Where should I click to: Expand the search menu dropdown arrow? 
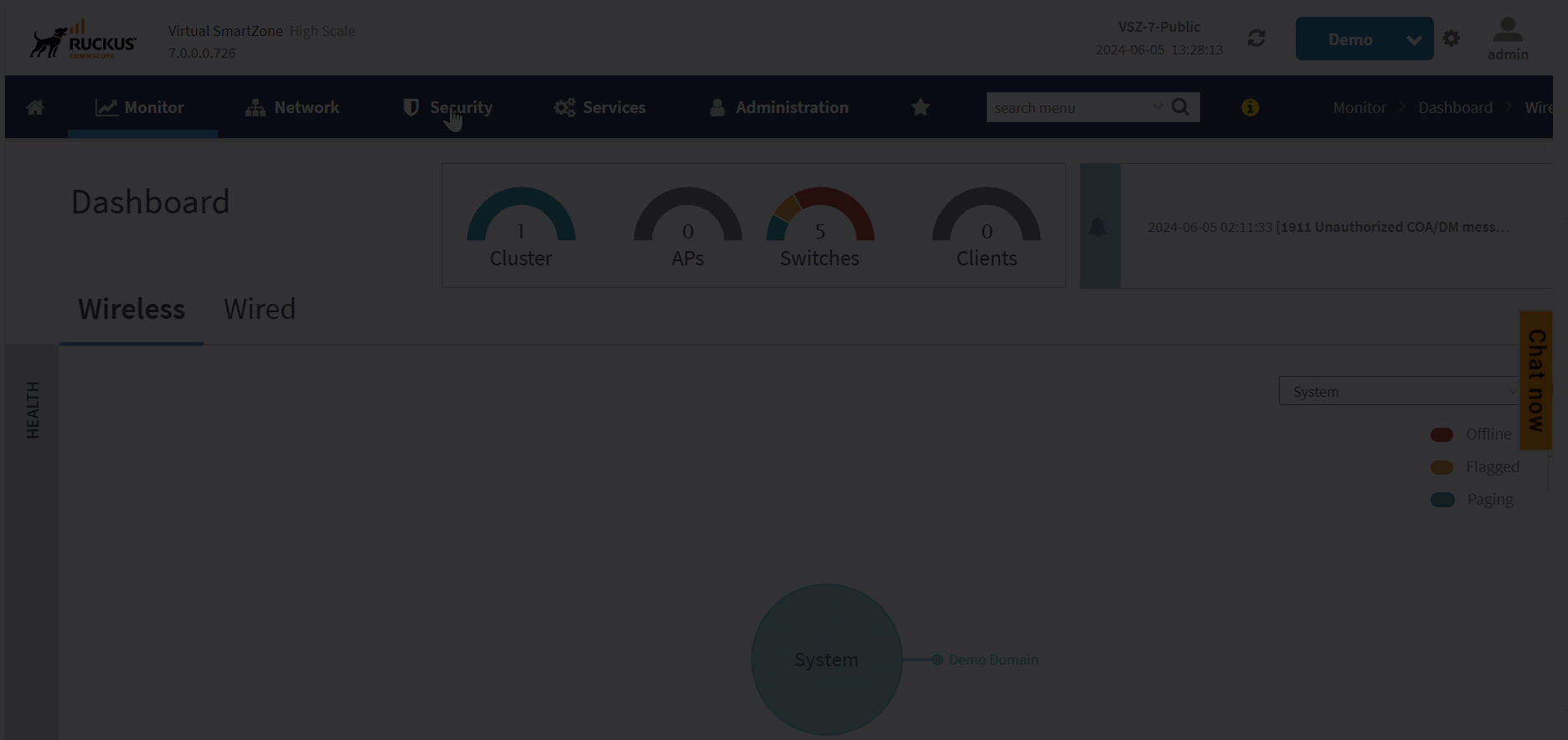[1157, 107]
